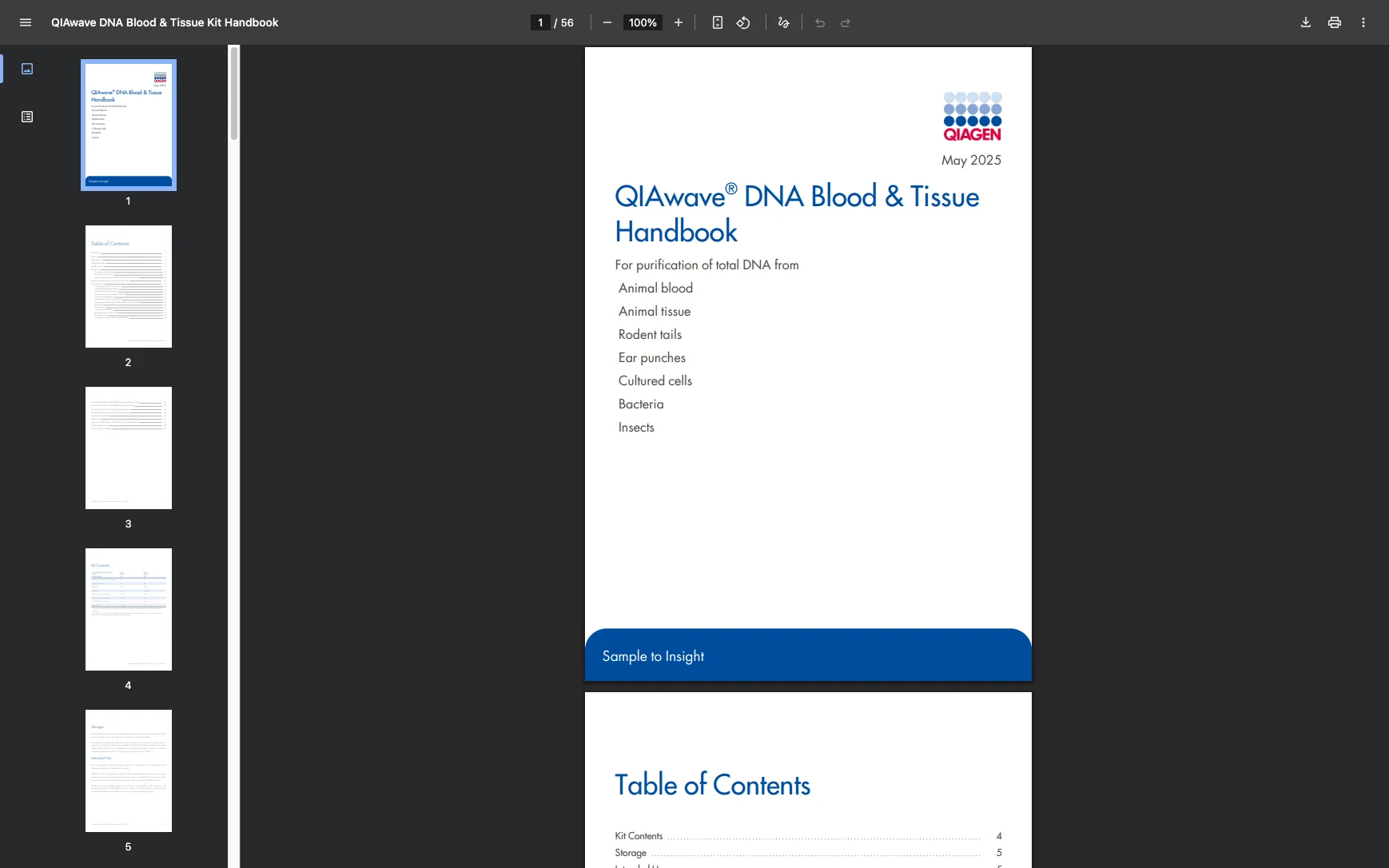The width and height of the screenshot is (1389, 868).
Task: Click 'For purification of total DNA from' line
Action: [x=706, y=265]
